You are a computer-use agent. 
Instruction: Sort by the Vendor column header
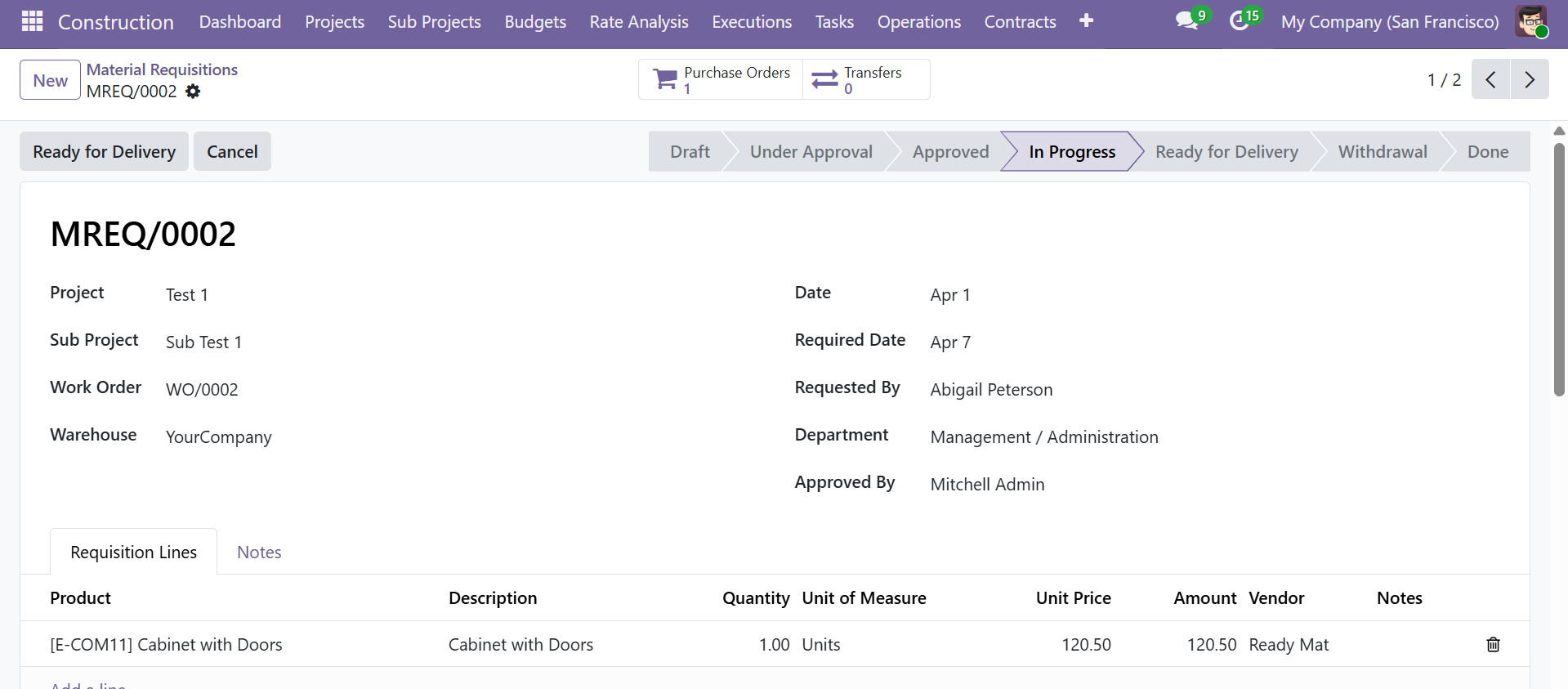coord(1276,597)
